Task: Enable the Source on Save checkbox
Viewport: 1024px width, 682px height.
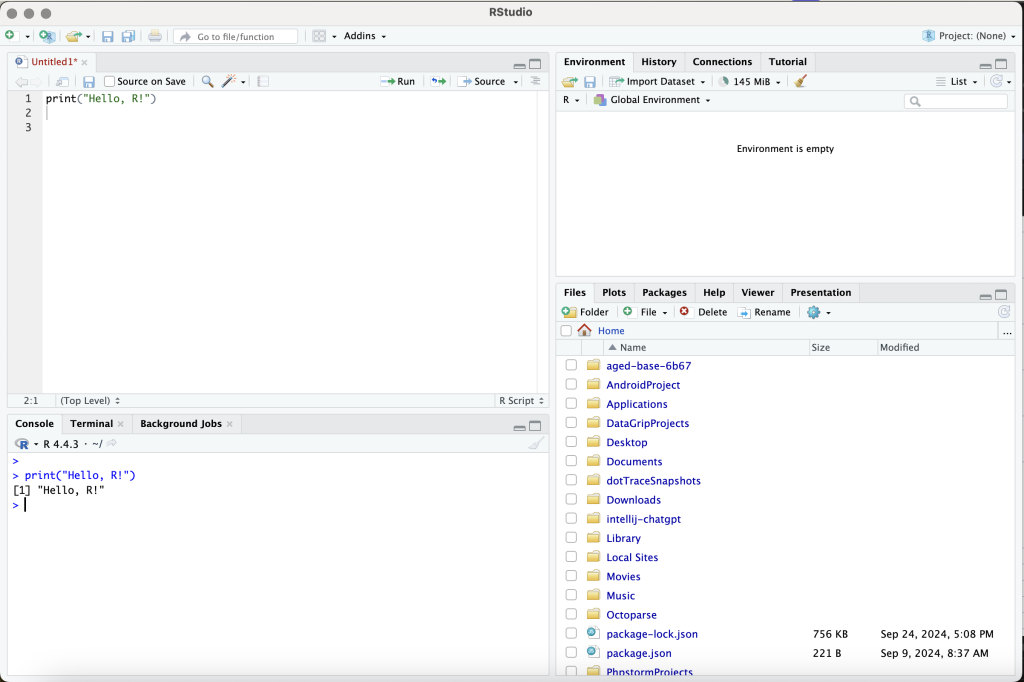Action: (110, 81)
